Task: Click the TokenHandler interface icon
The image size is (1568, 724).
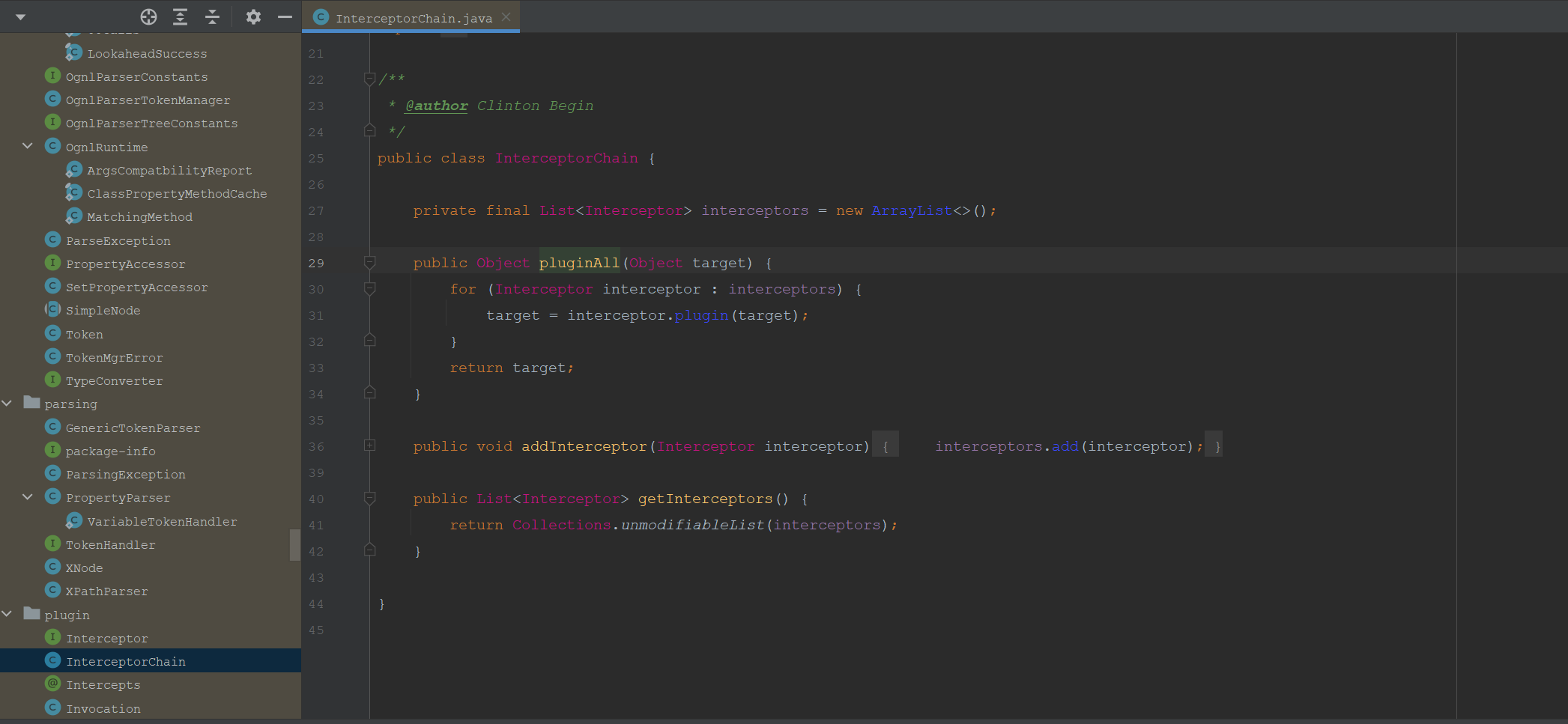Action: (x=52, y=544)
